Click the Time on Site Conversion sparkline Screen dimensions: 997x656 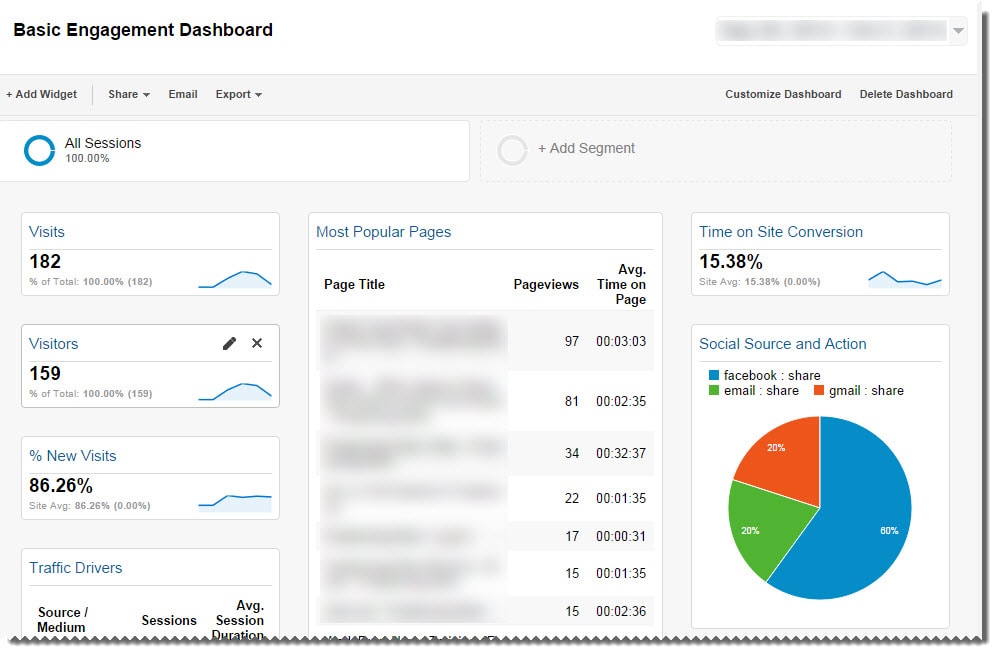pos(905,279)
